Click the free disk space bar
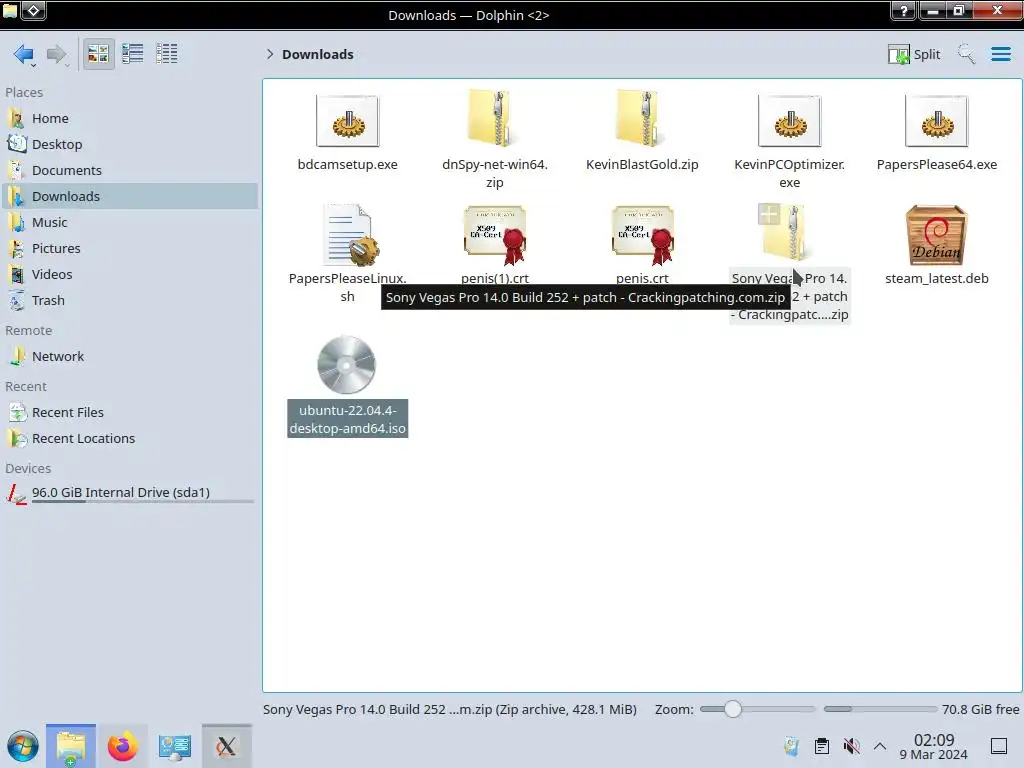This screenshot has width=1024, height=768. point(880,709)
